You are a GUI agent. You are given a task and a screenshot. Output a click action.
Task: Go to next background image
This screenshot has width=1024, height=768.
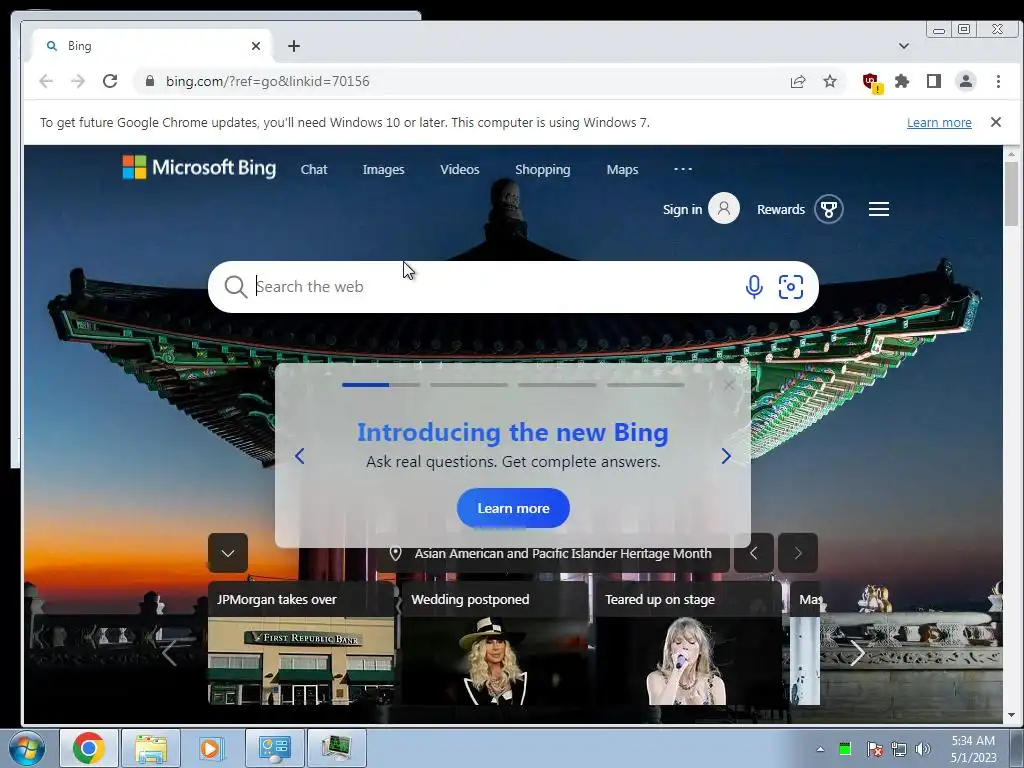point(797,553)
